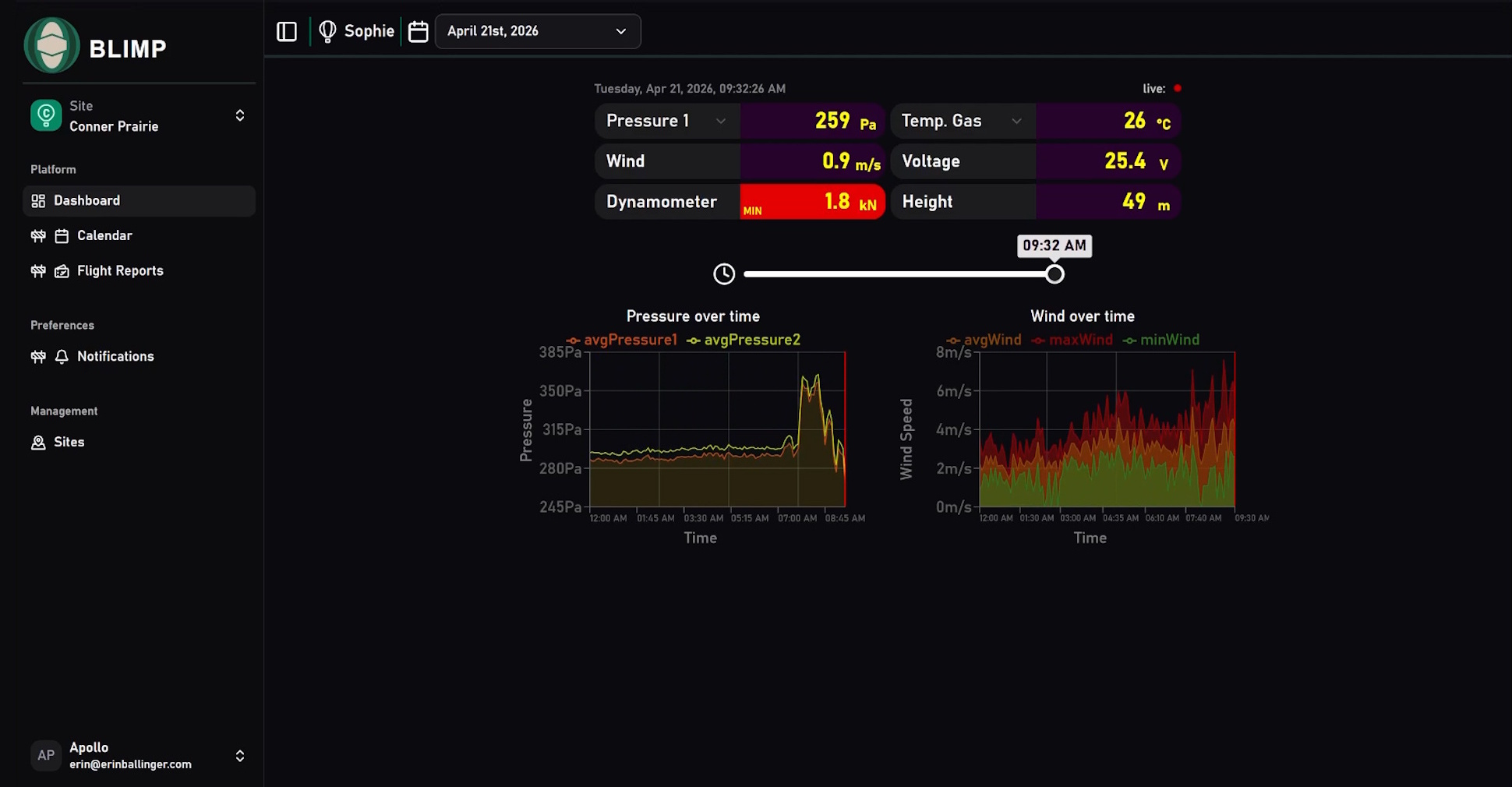Click the Notifications bell icon
Viewport: 1512px width, 787px height.
pyautogui.click(x=62, y=357)
